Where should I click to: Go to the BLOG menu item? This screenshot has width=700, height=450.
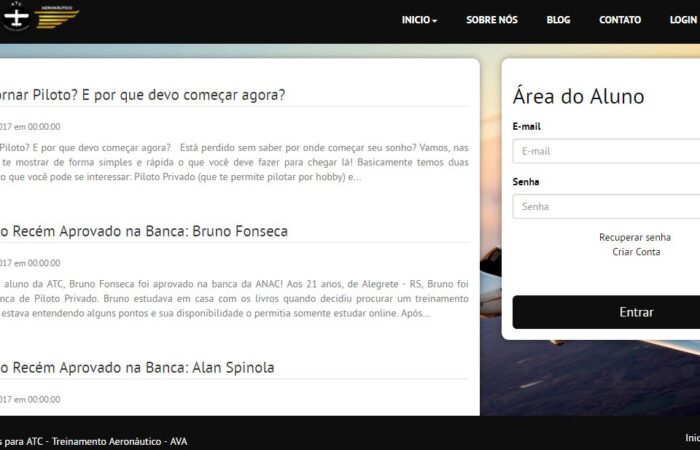558,20
